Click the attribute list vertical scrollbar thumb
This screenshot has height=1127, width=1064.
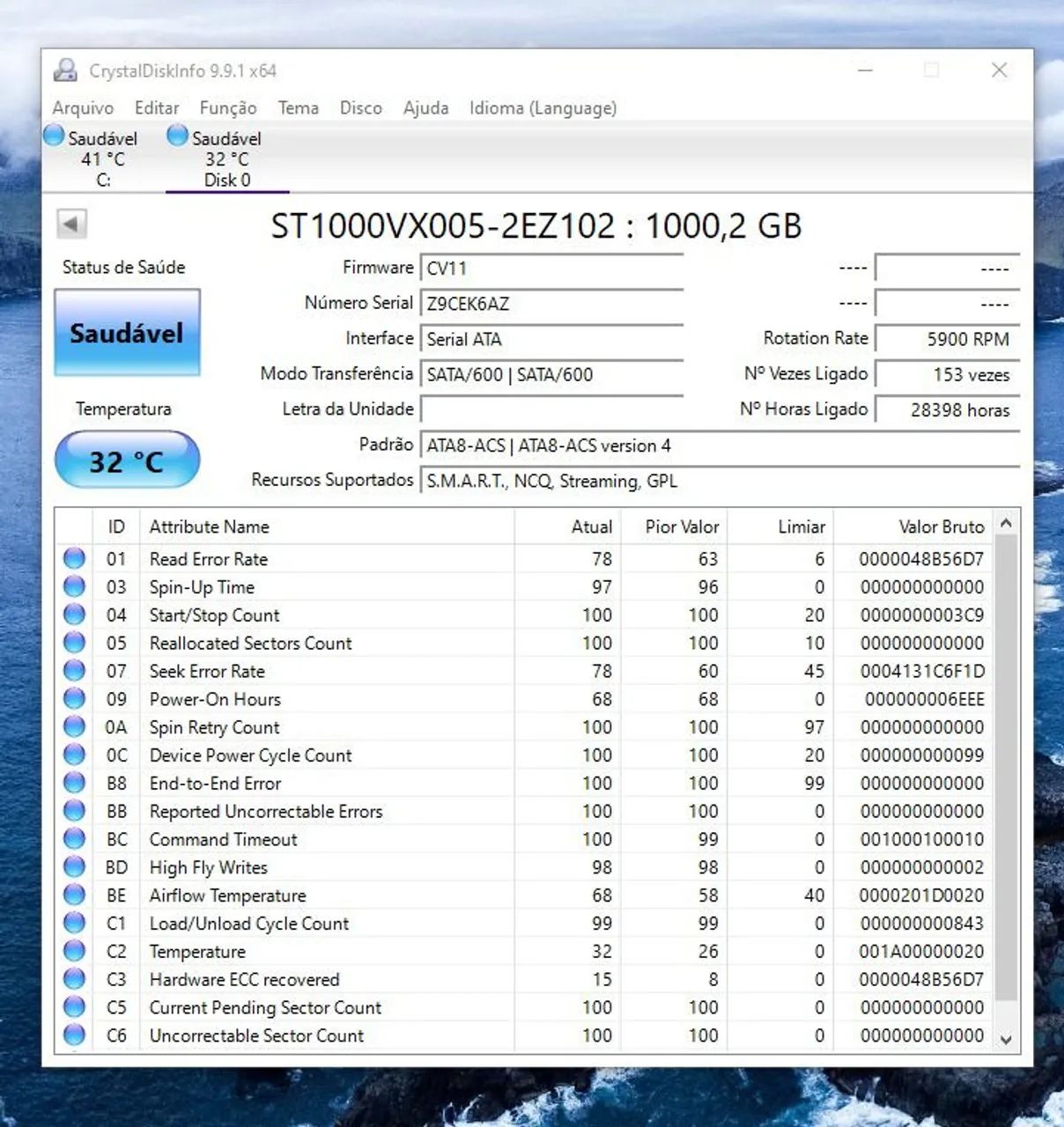[x=1006, y=766]
